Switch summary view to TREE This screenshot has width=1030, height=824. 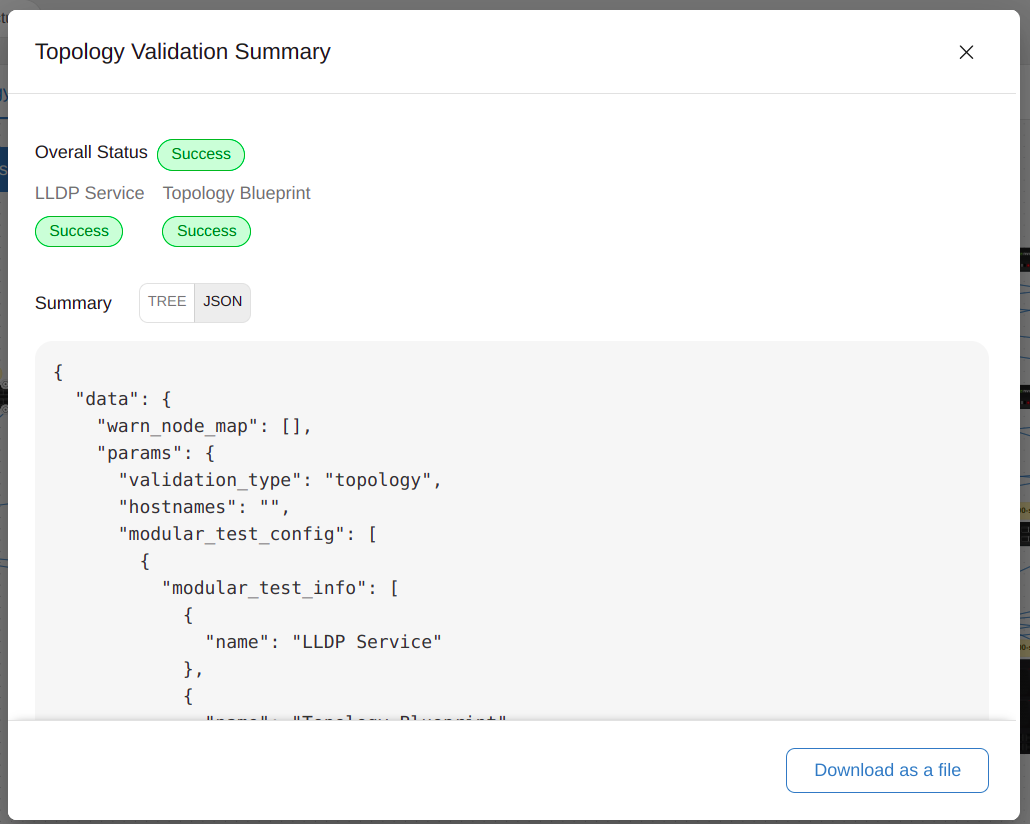(x=167, y=302)
